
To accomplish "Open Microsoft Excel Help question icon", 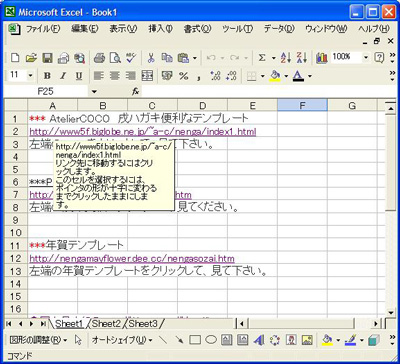I will click(x=379, y=58).
